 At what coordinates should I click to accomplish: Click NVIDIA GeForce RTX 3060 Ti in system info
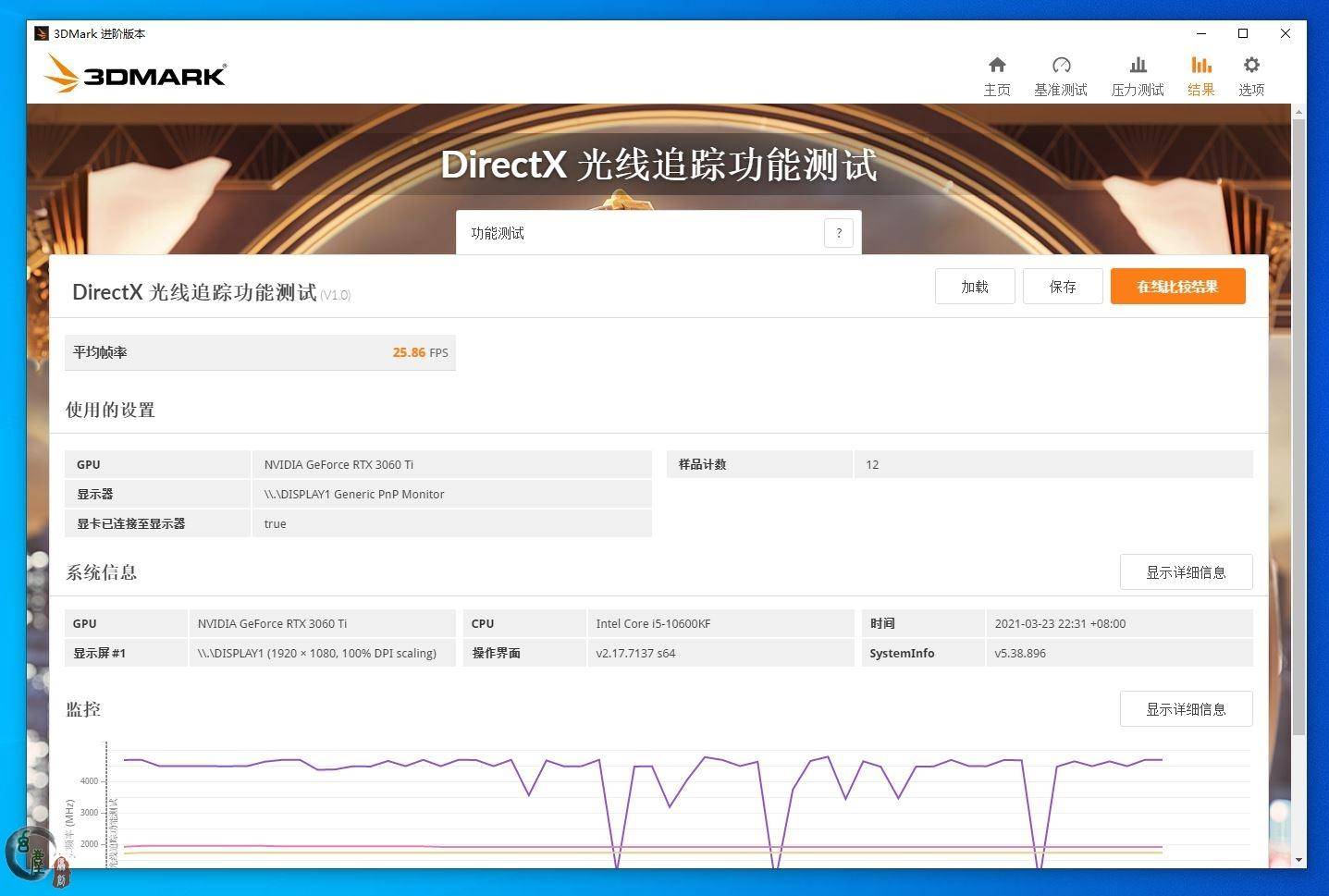272,623
